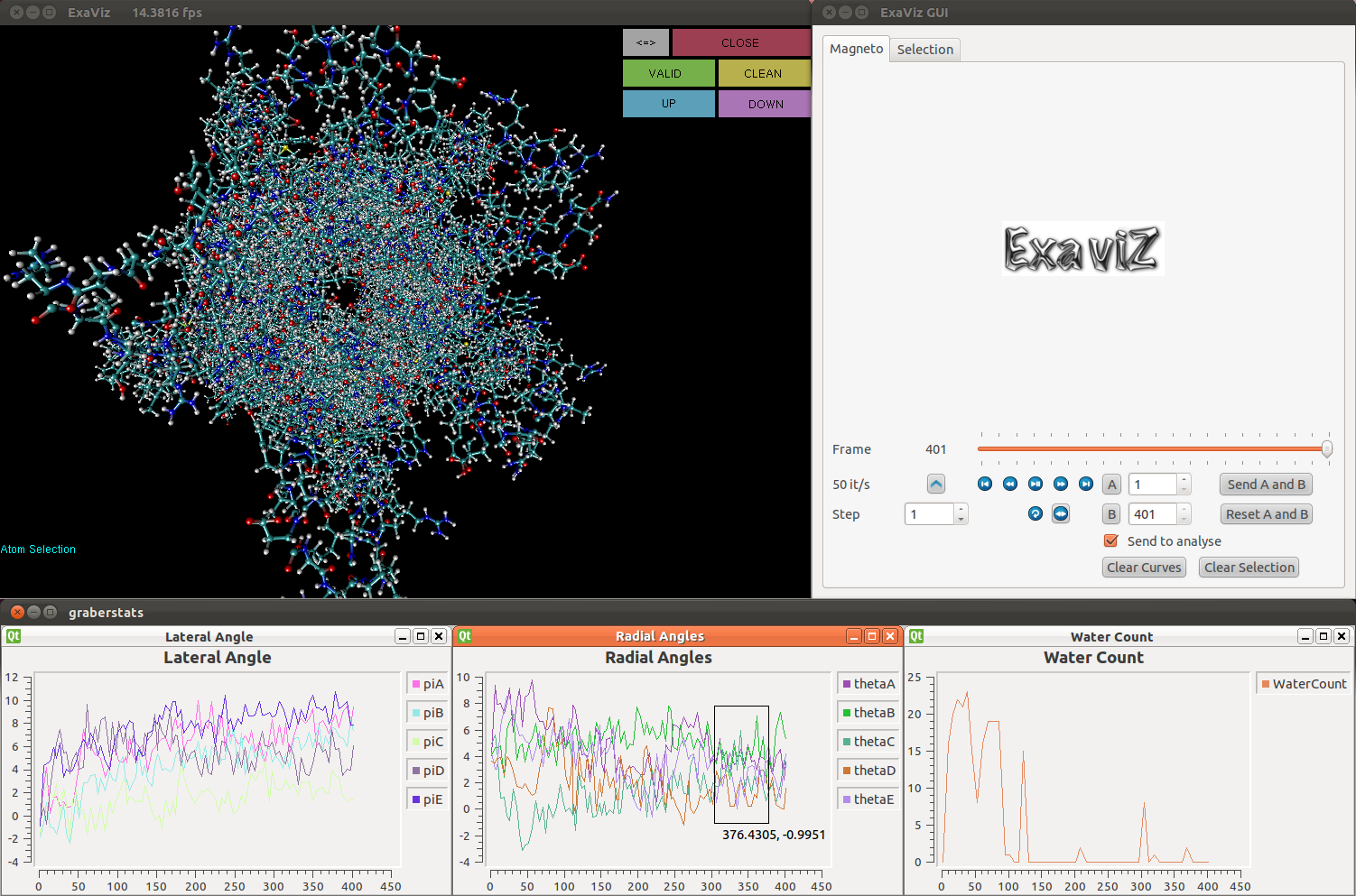Toggle the back-and-forth playback icon
1356x896 pixels.
pyautogui.click(x=1061, y=514)
